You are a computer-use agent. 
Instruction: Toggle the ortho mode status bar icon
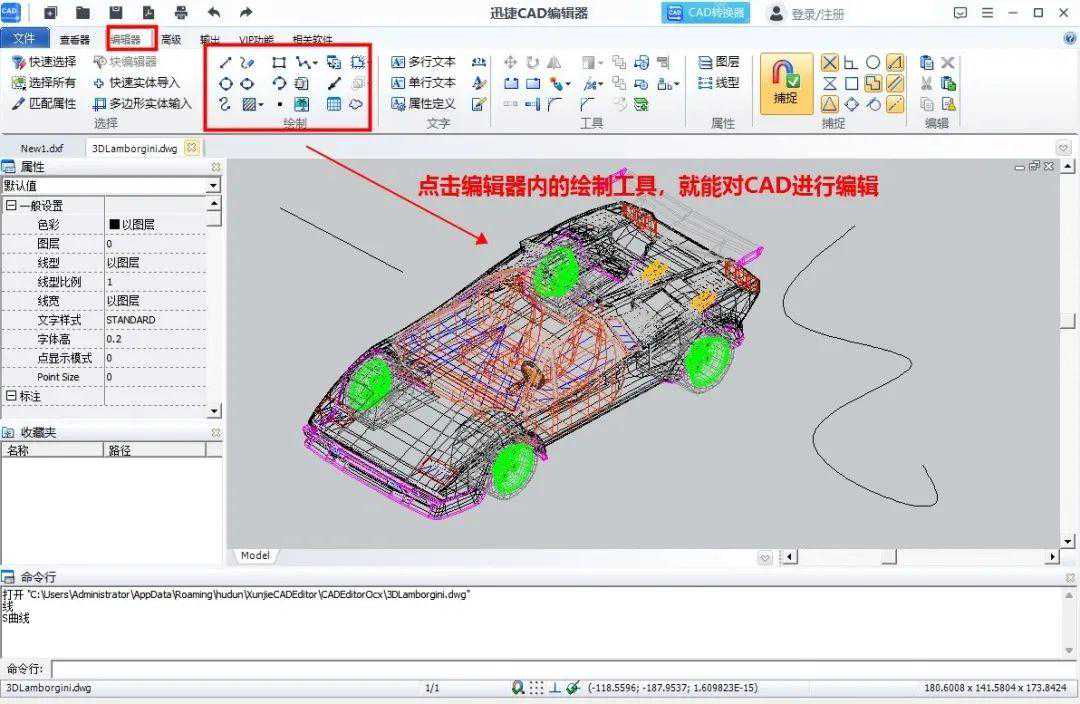pyautogui.click(x=555, y=688)
